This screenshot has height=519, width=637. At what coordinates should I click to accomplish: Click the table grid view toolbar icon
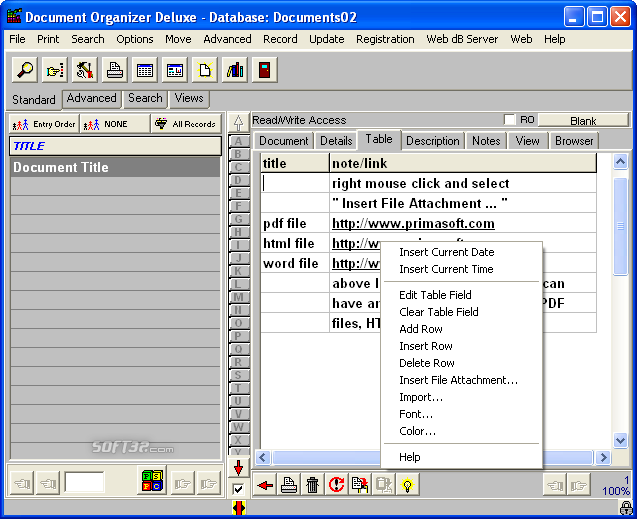[x=145, y=70]
